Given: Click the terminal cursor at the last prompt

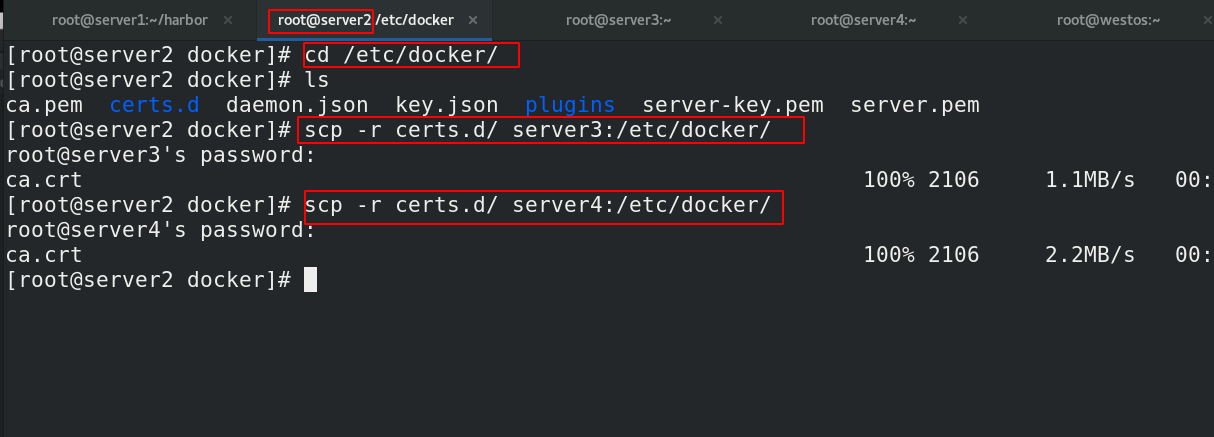Looking at the screenshot, I should point(310,280).
